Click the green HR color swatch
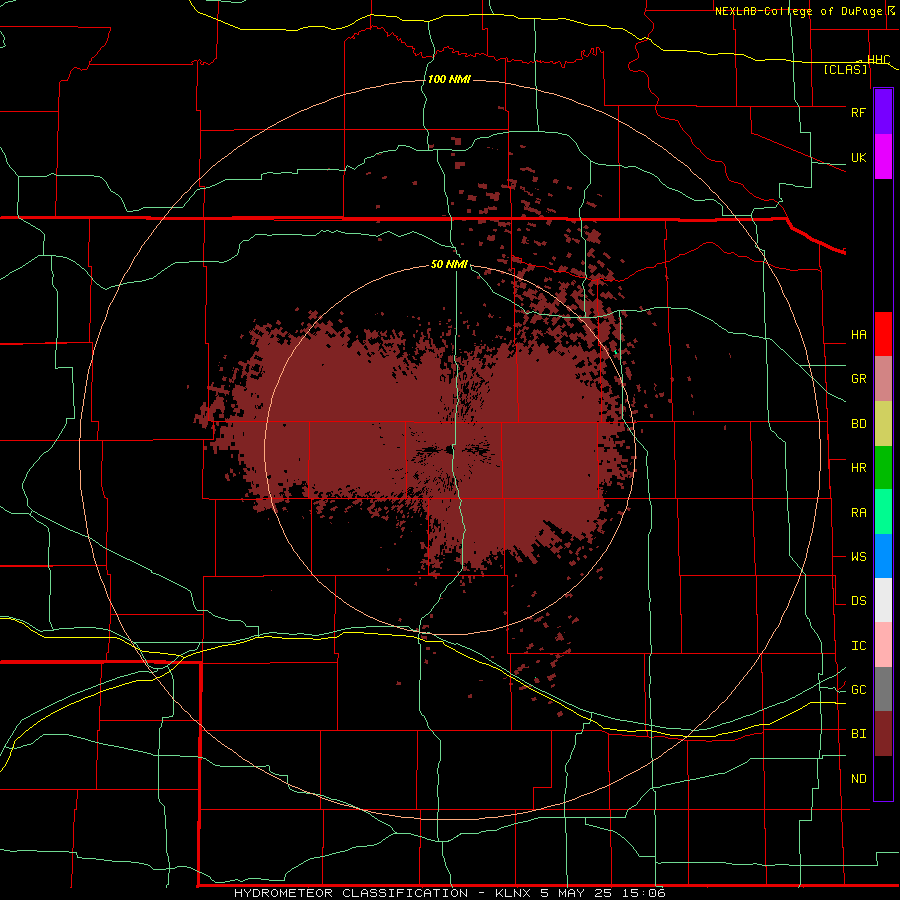900x900 pixels. click(883, 467)
